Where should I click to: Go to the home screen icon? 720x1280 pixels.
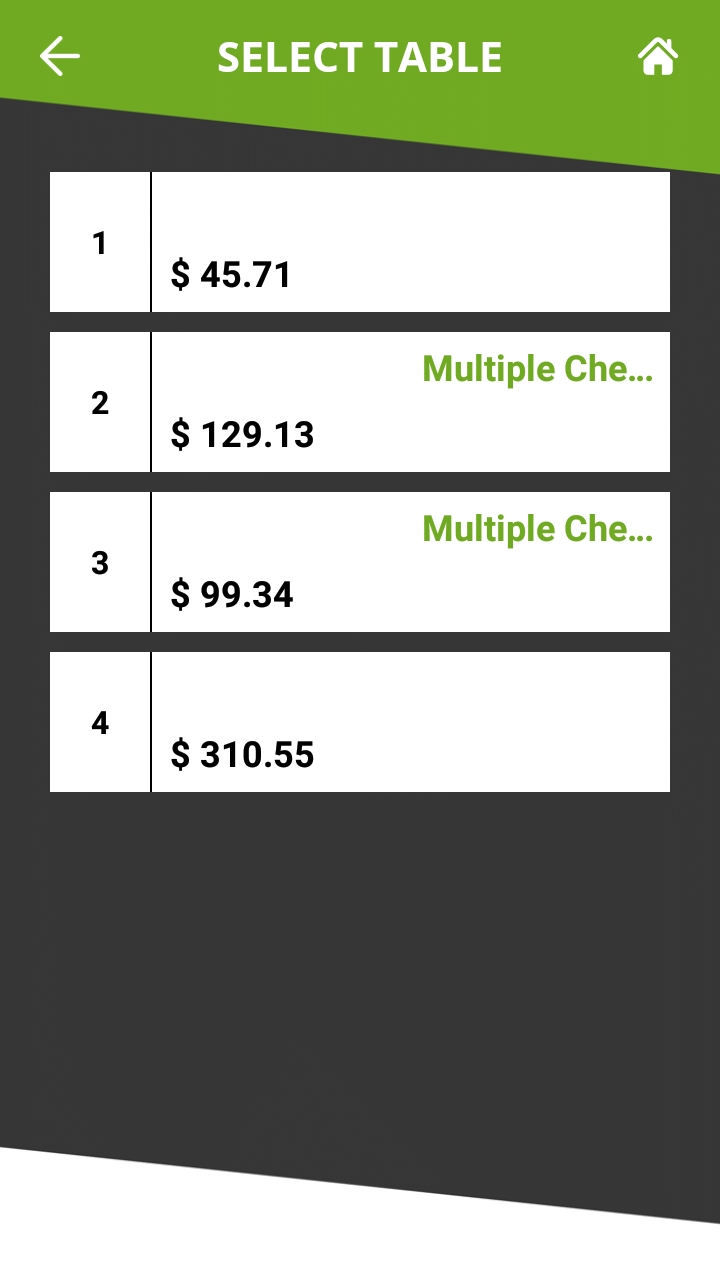pyautogui.click(x=658, y=56)
